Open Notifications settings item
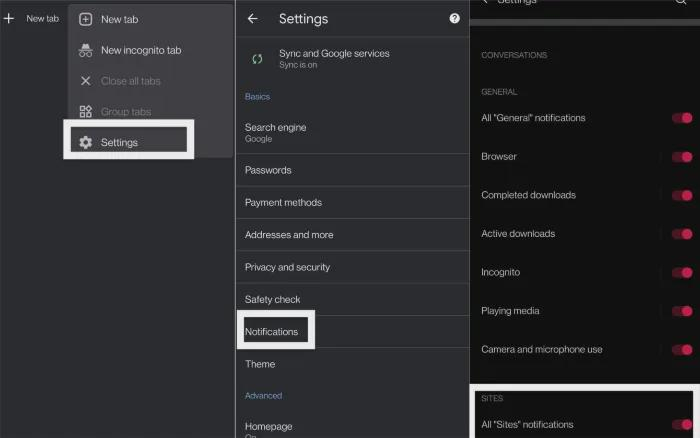The image size is (700, 438). pyautogui.click(x=272, y=331)
